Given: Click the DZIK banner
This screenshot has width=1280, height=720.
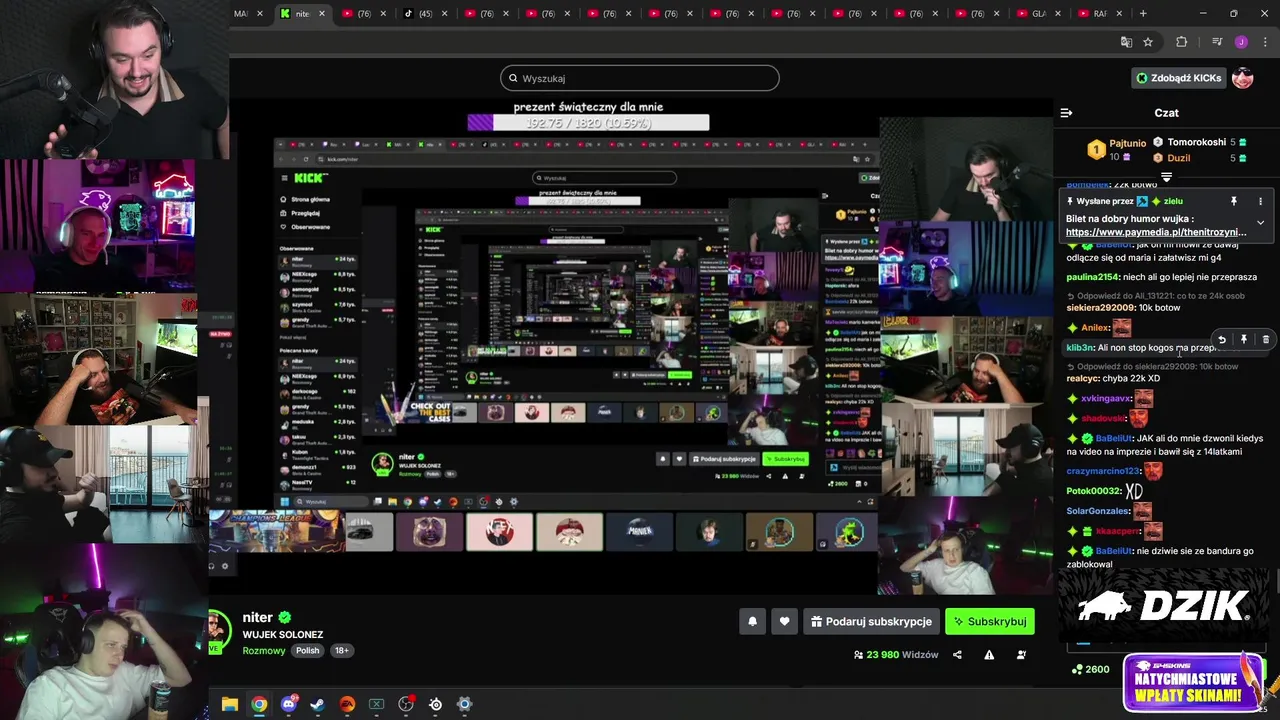Looking at the screenshot, I should coord(1166,605).
